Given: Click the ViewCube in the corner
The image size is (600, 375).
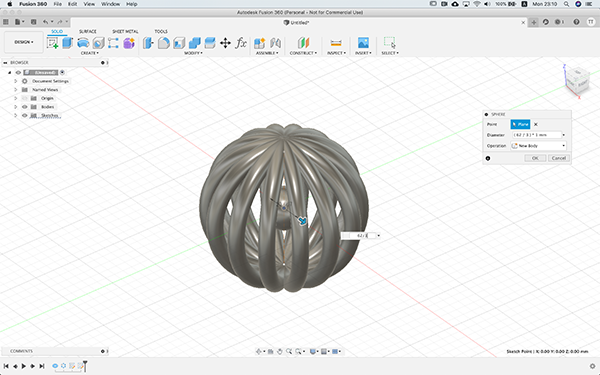Looking at the screenshot, I should (577, 80).
